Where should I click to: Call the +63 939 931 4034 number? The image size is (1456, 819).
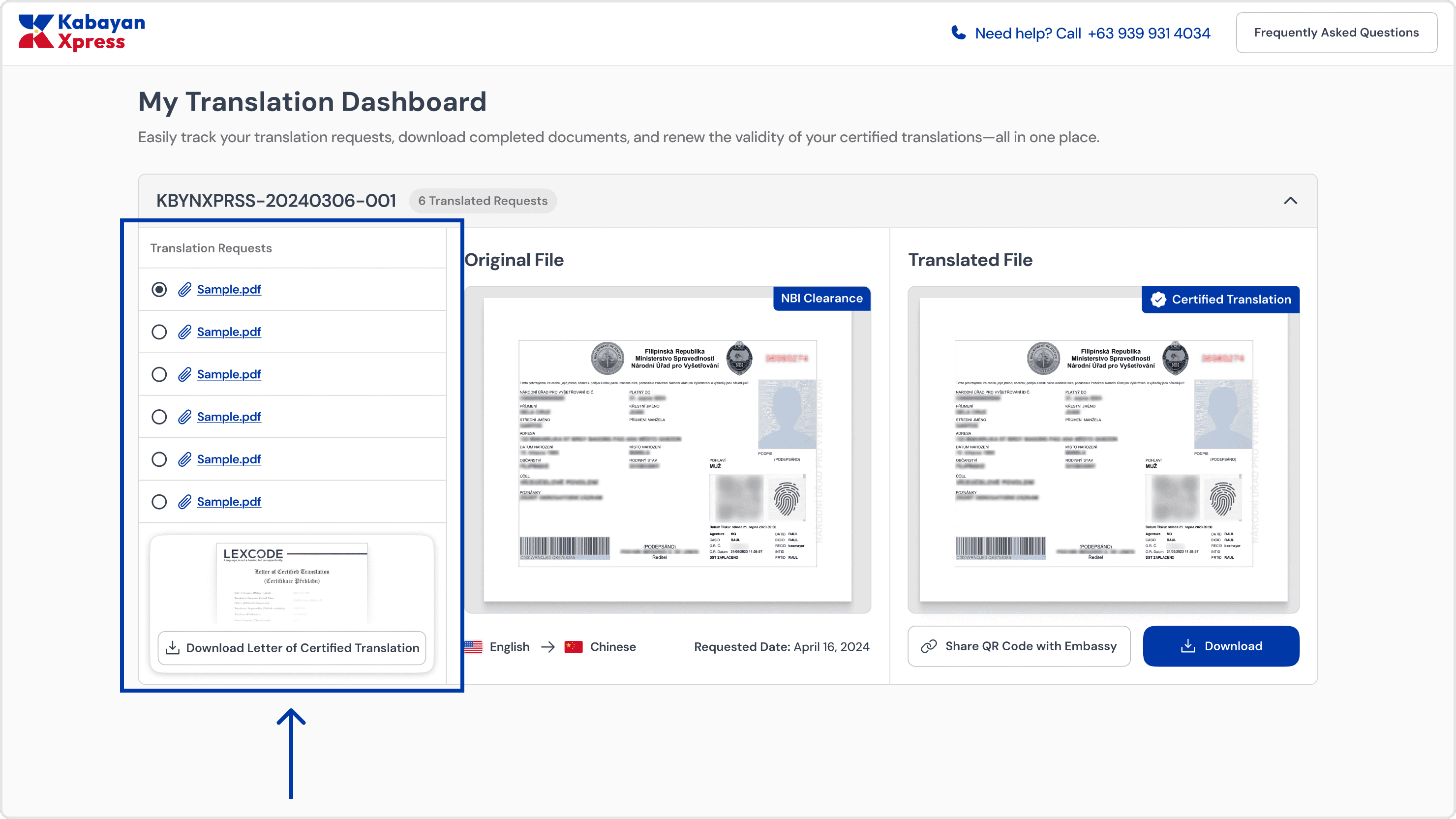1149,33
